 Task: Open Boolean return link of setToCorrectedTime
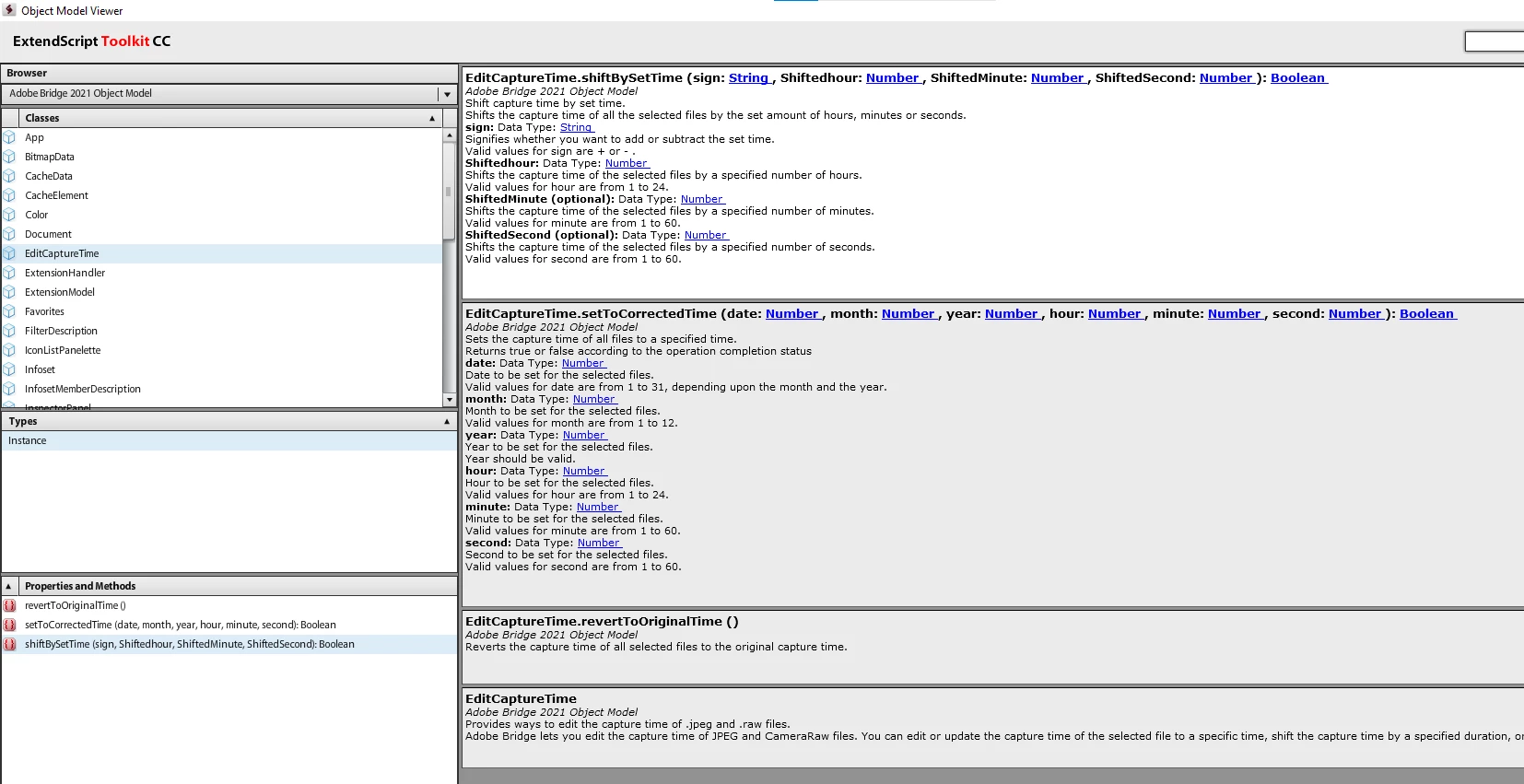pos(1427,314)
